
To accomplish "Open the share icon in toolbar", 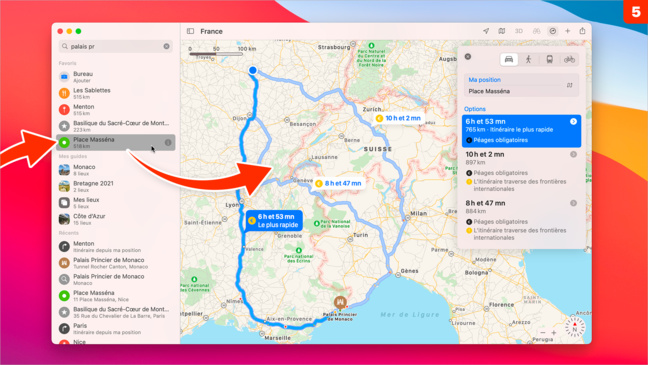I will 582,31.
